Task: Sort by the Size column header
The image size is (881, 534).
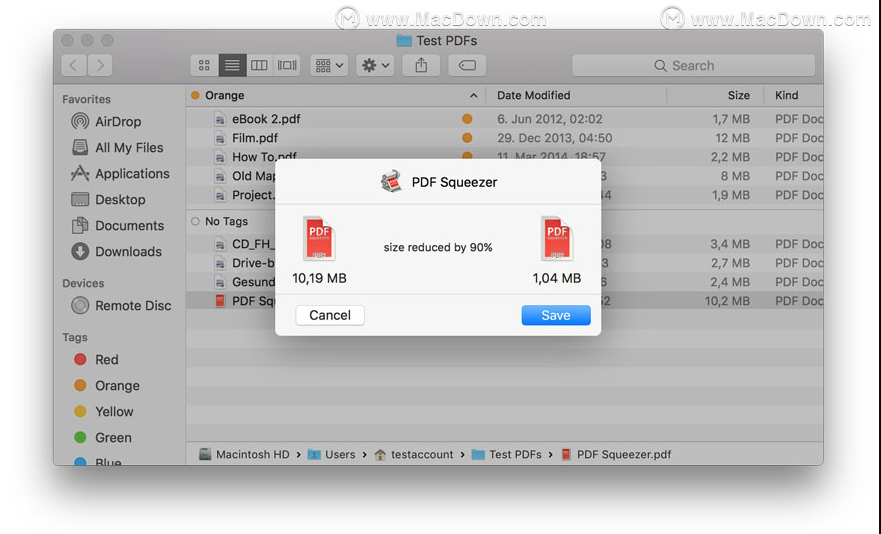Action: 739,96
